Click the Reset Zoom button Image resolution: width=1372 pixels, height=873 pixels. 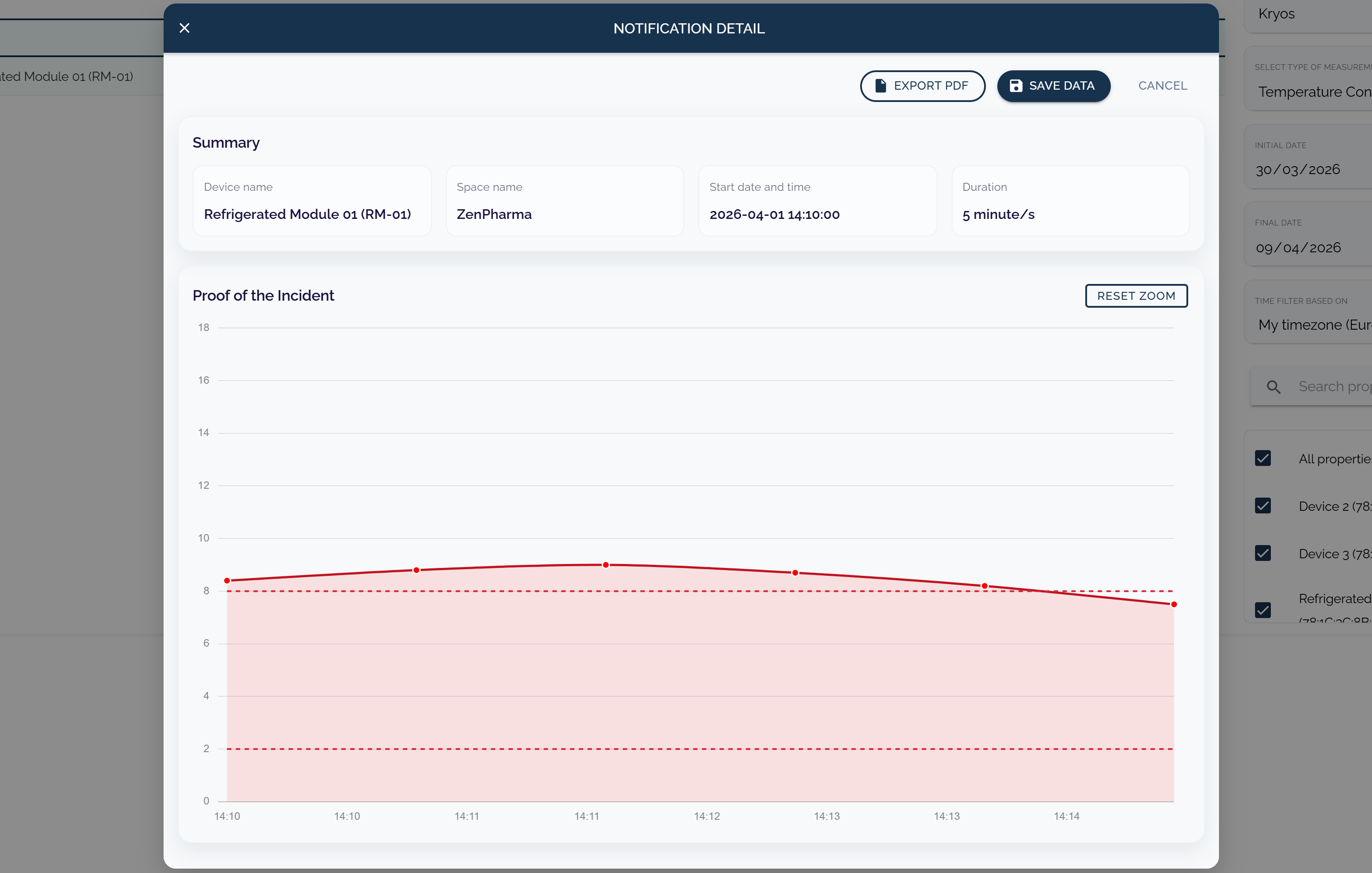pos(1136,295)
